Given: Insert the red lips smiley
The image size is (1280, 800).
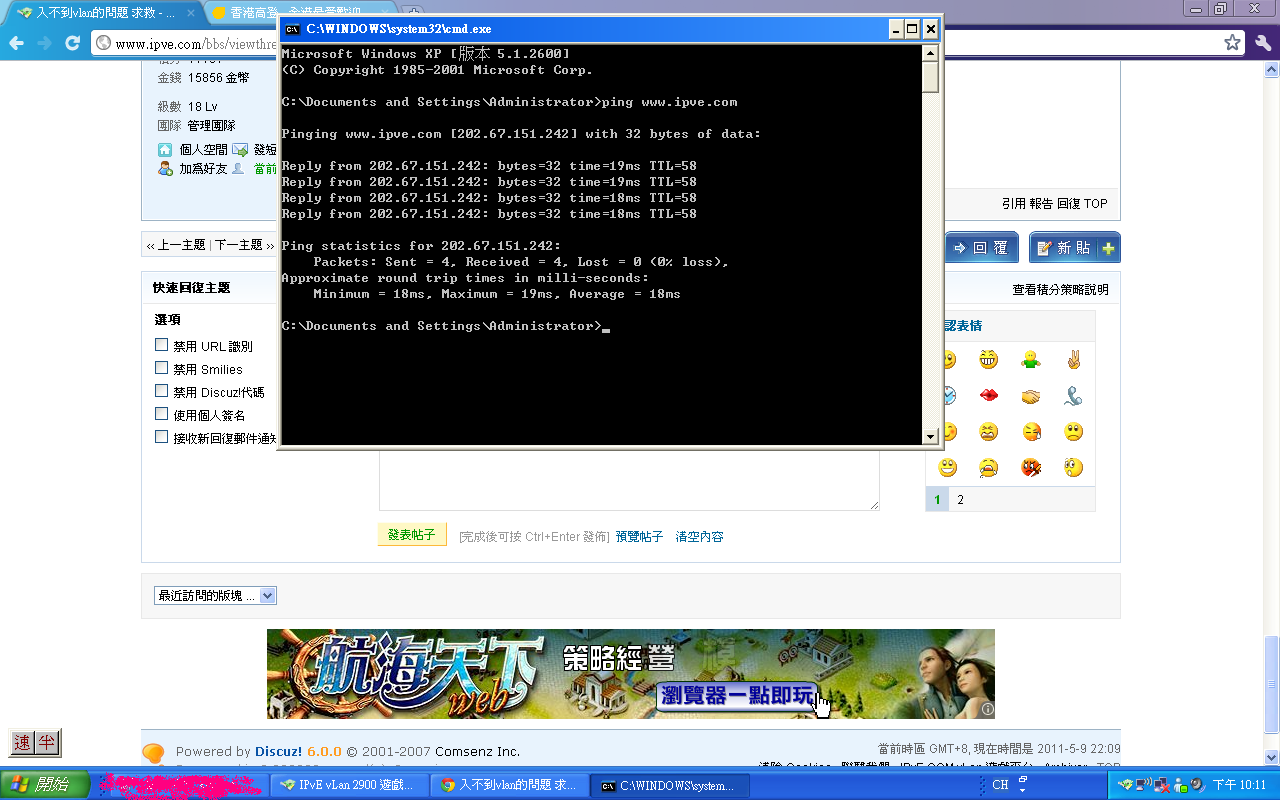Looking at the screenshot, I should click(x=988, y=396).
